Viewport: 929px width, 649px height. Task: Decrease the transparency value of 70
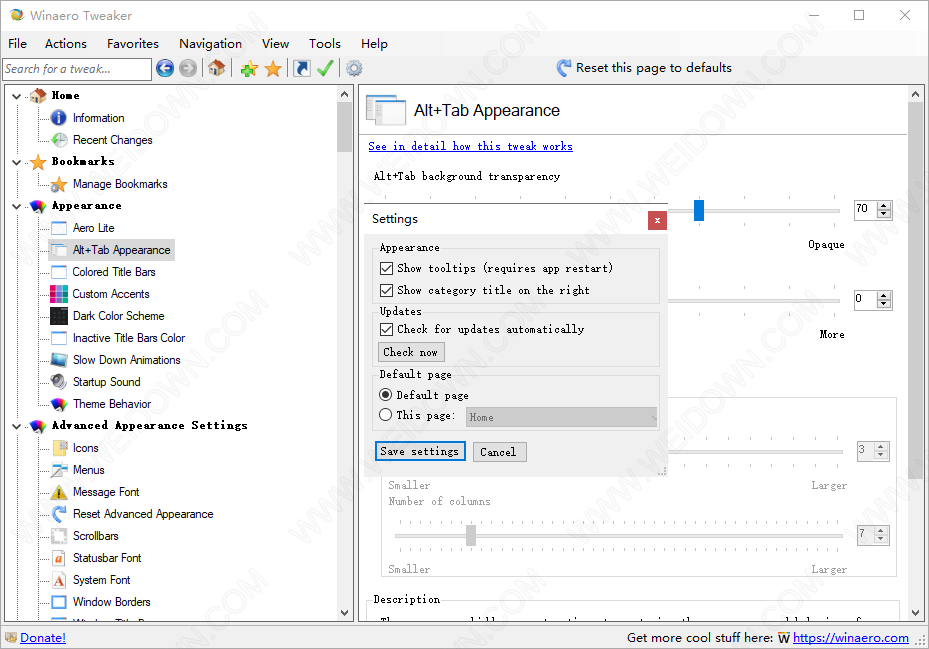point(884,213)
